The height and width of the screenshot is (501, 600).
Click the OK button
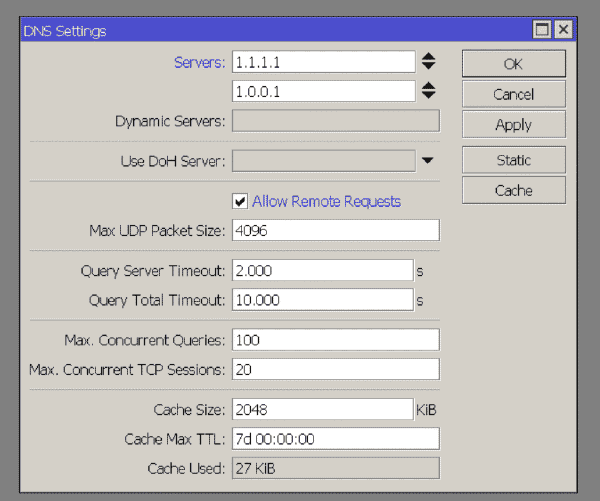tap(514, 64)
